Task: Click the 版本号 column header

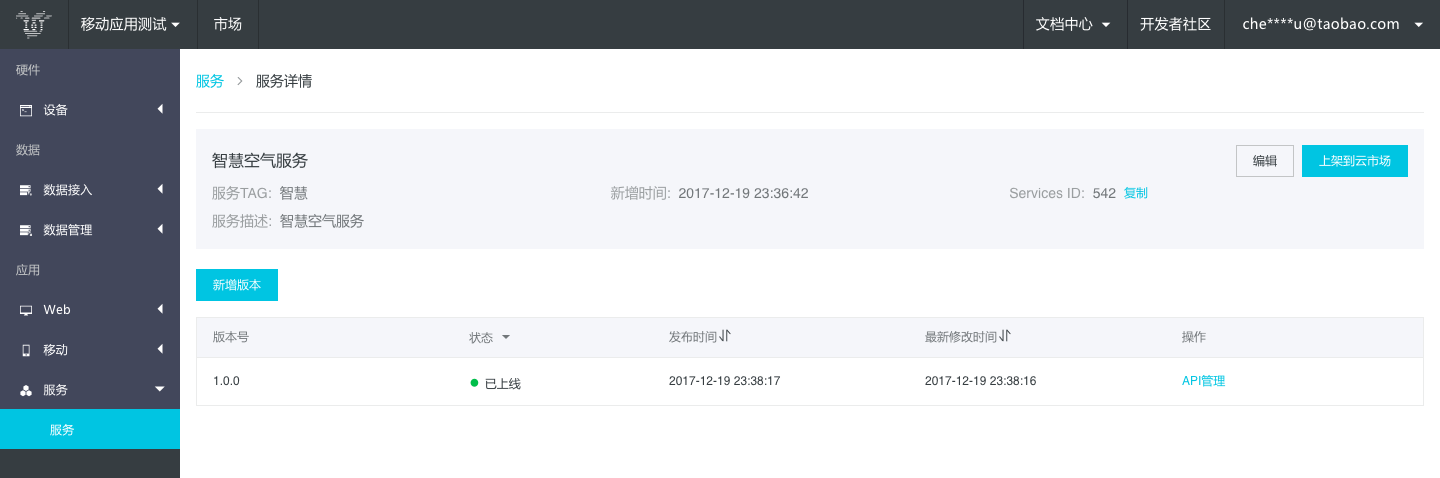Action: click(x=231, y=337)
